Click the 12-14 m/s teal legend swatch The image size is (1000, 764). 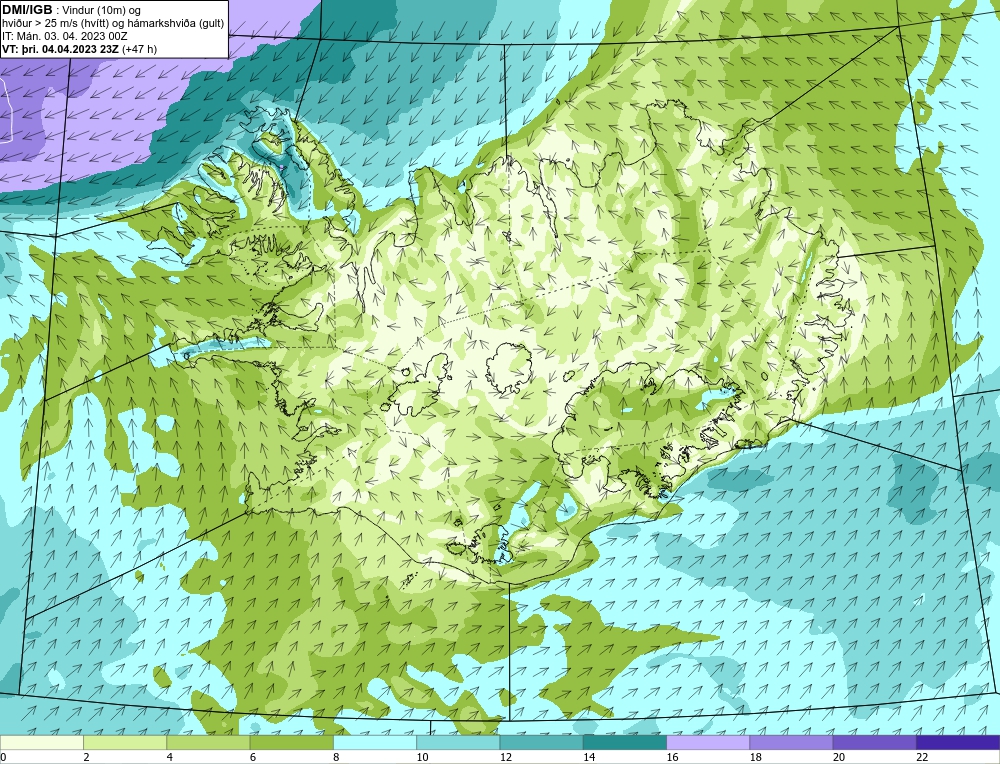(541, 742)
